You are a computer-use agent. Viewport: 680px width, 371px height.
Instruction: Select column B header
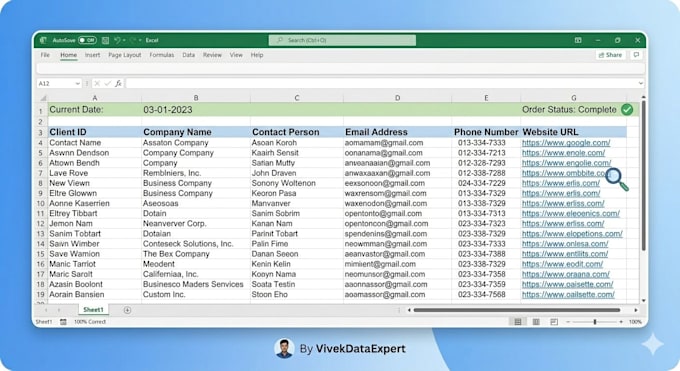coord(196,98)
